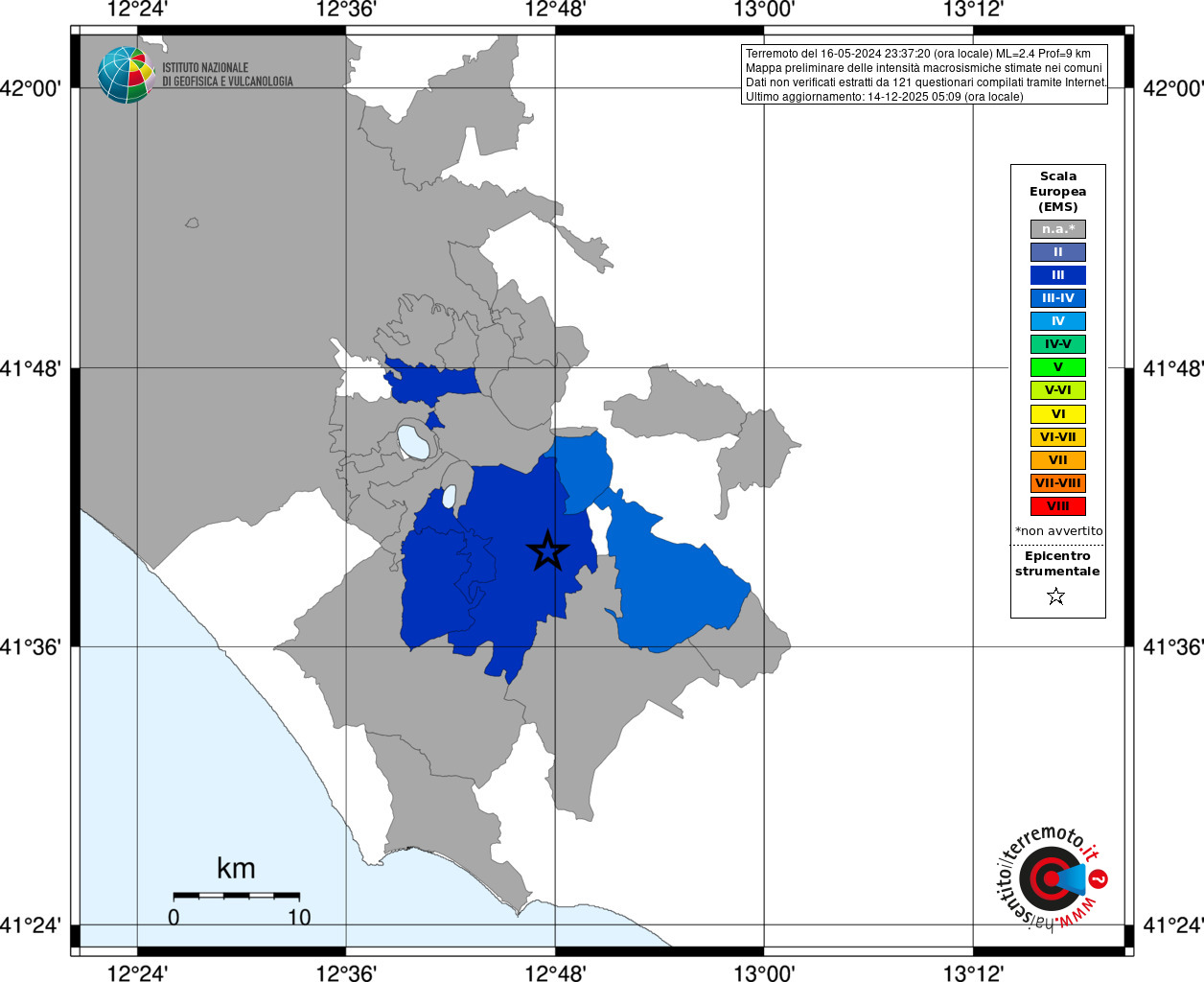The image size is (1204, 982).
Task: Click the 'Epicentro strumentale' label
Action: pyautogui.click(x=1057, y=564)
